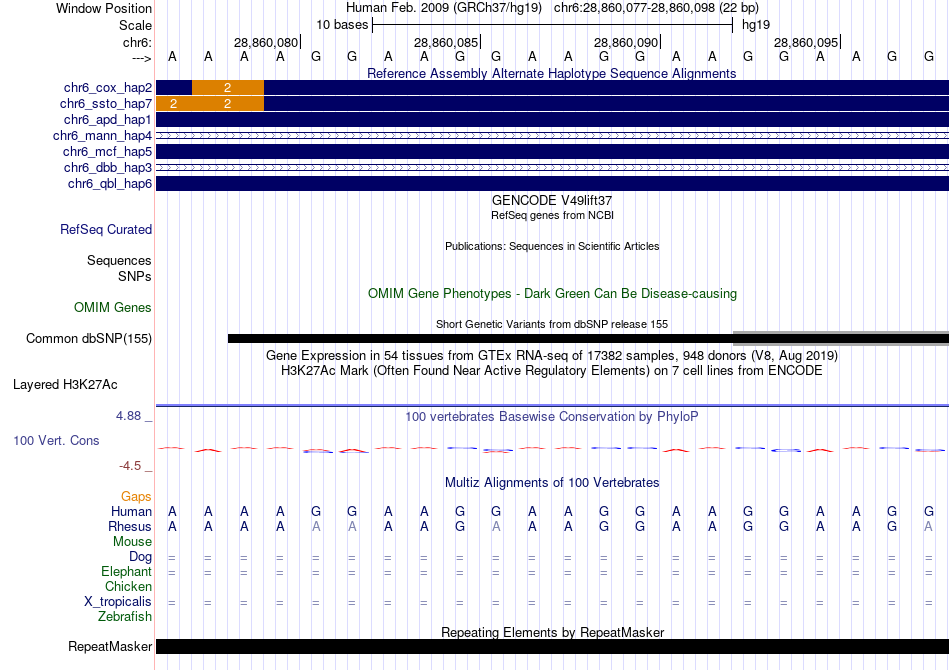Screen dimensions: 950x670
Task: Select the Mouse species label
Action: 132,542
